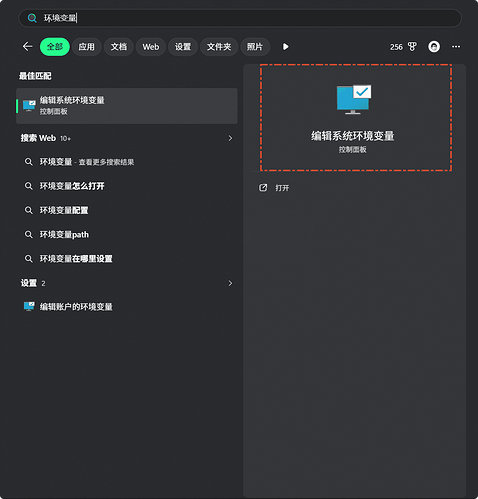Switch to the 照片 filter tab

pos(255,47)
